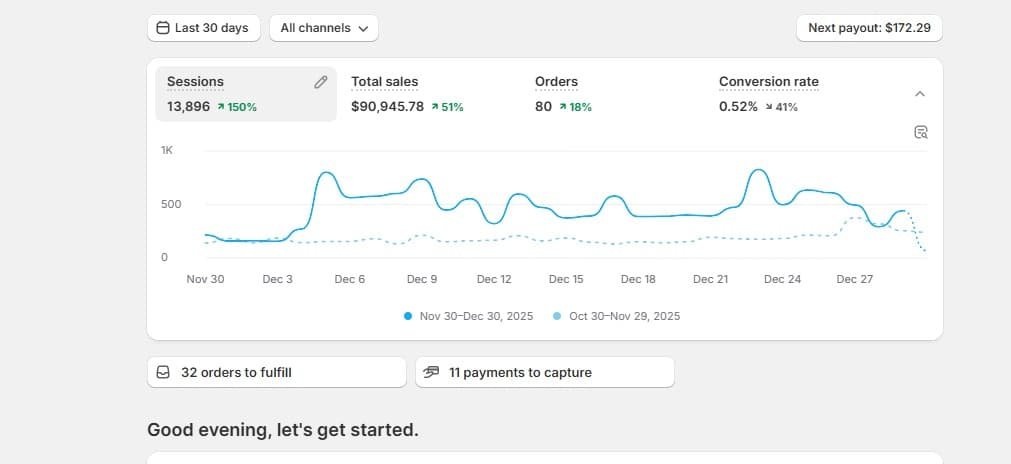
Task: Click the Oct 30–Nov 29, 2025 legend entry
Action: 616,316
